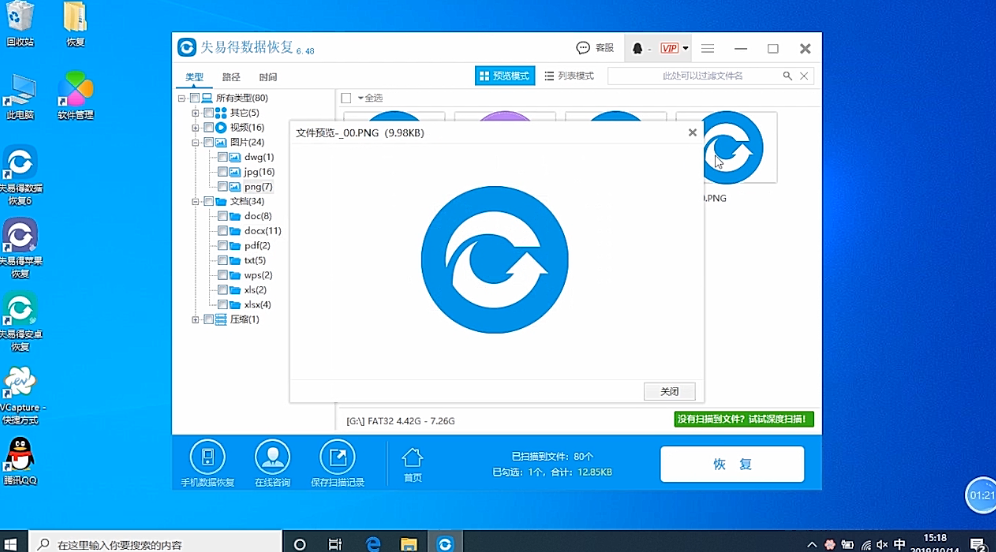This screenshot has height=552, width=996.
Task: Click the 关闭 button in preview dialog
Action: (670, 391)
